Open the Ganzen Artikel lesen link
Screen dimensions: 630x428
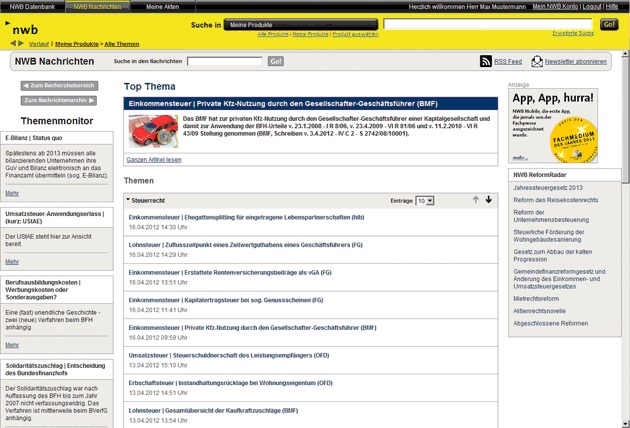(153, 160)
